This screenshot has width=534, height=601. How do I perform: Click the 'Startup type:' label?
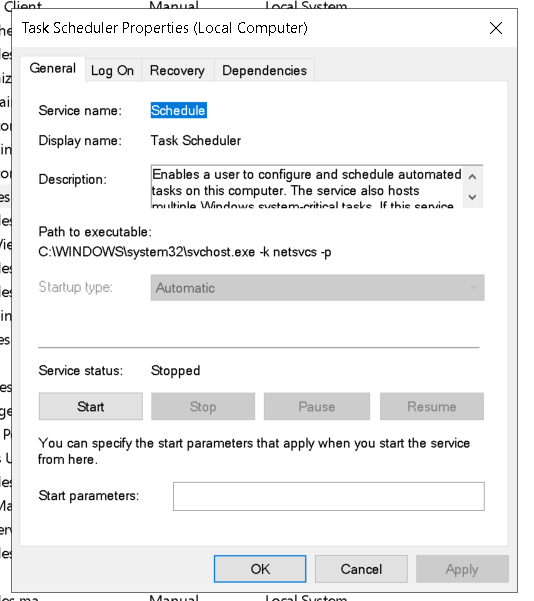click(x=76, y=287)
